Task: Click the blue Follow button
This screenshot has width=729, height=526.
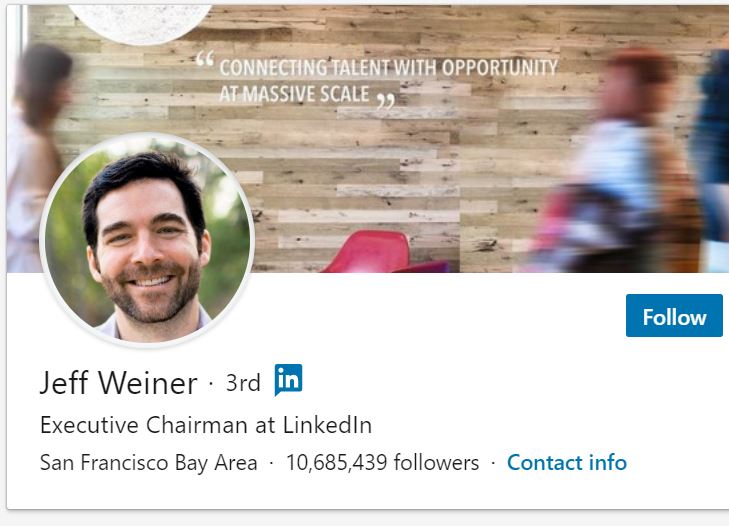Action: pyautogui.click(x=674, y=316)
